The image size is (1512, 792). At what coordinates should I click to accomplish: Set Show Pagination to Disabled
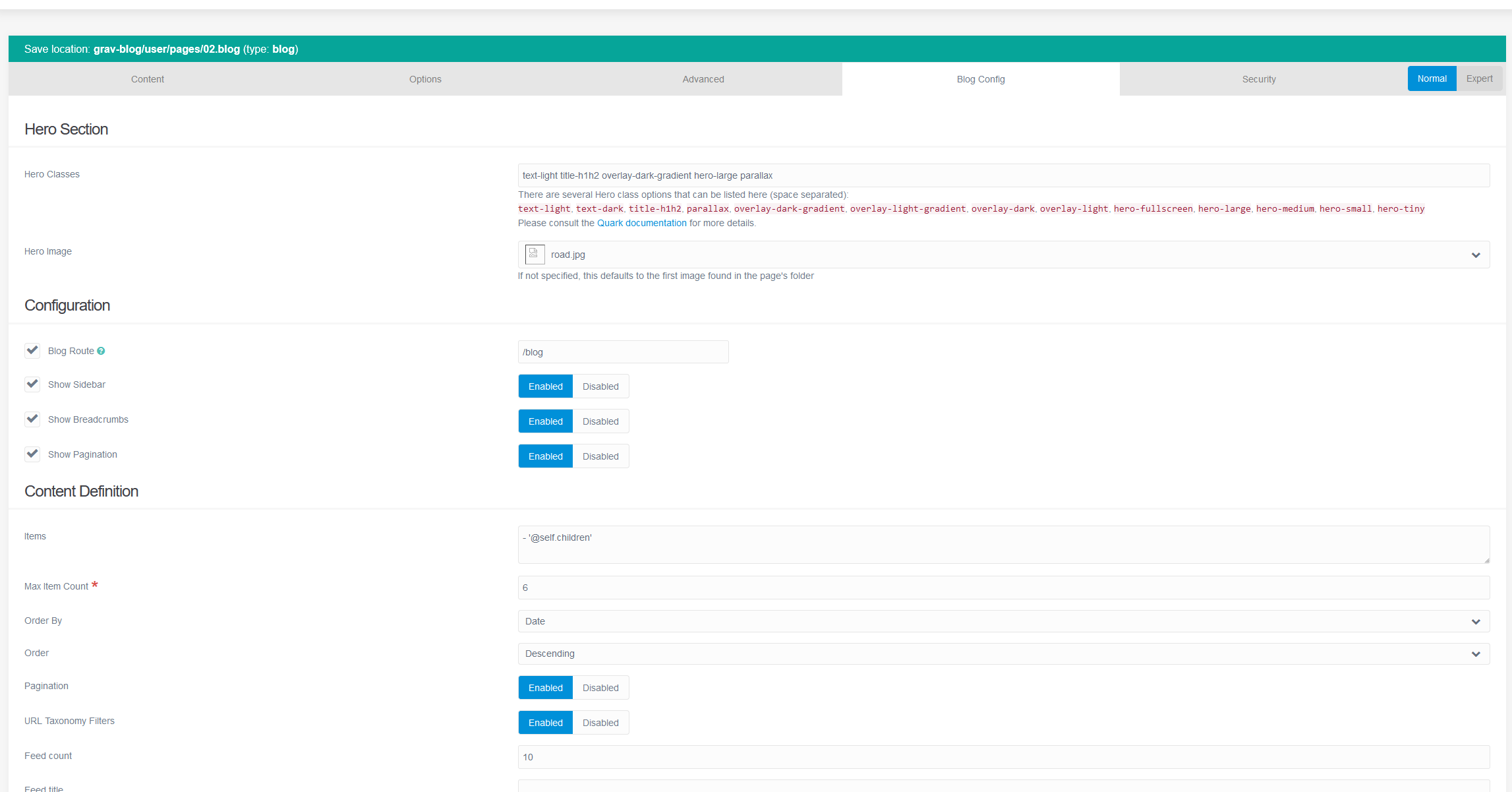coord(600,456)
